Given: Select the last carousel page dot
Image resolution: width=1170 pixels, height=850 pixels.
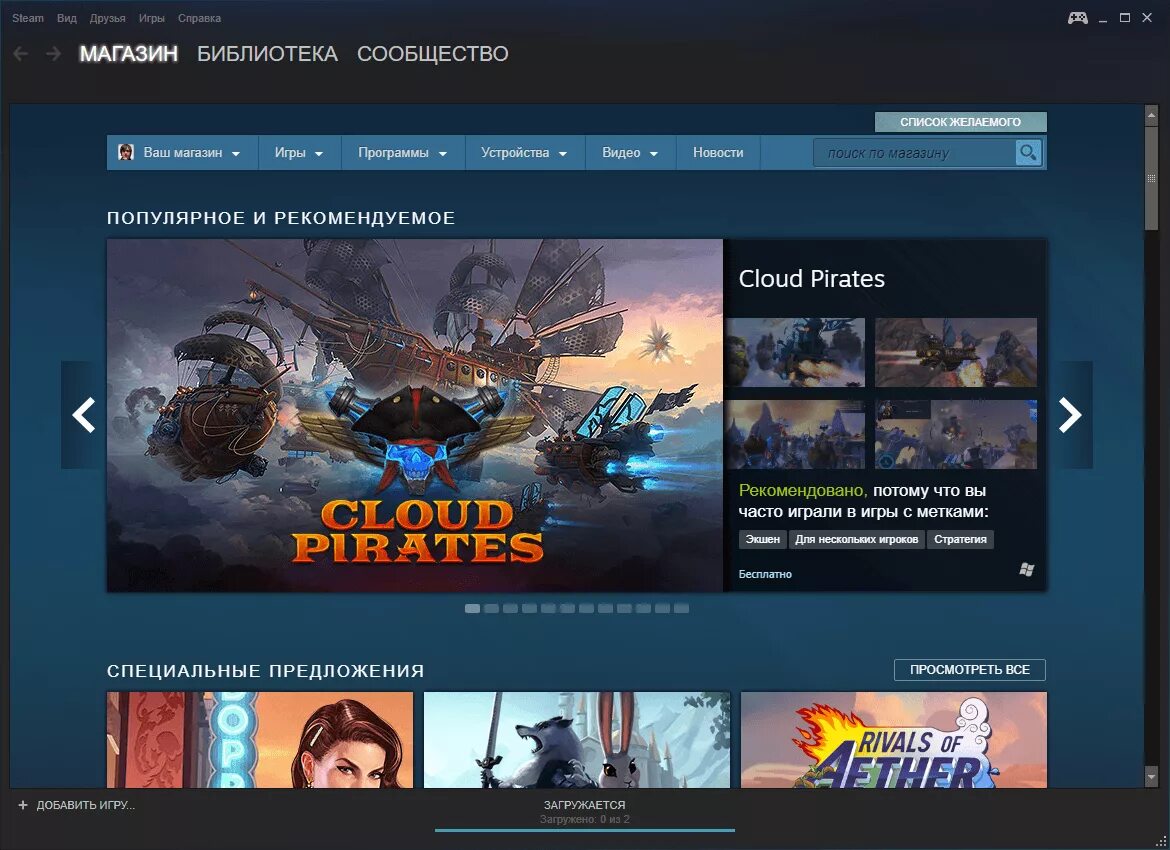Looking at the screenshot, I should pyautogui.click(x=681, y=608).
